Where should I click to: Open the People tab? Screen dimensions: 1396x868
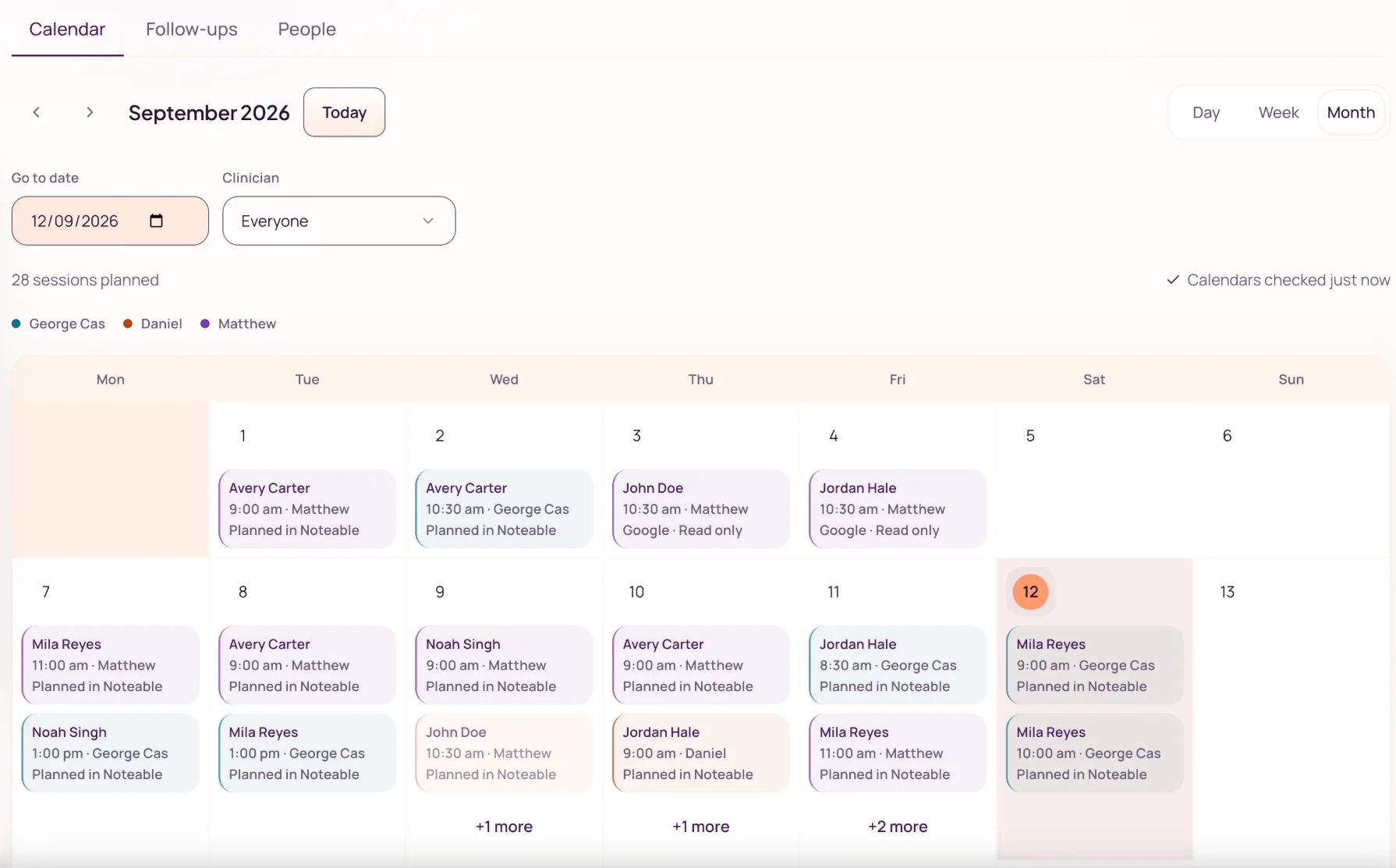(307, 29)
